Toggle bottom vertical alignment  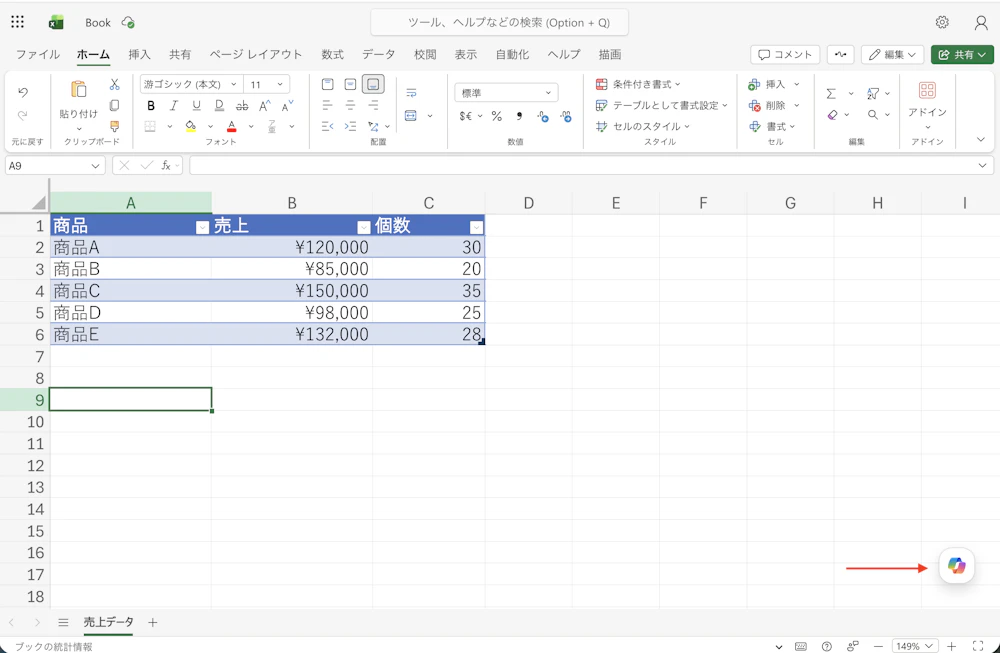click(x=373, y=84)
